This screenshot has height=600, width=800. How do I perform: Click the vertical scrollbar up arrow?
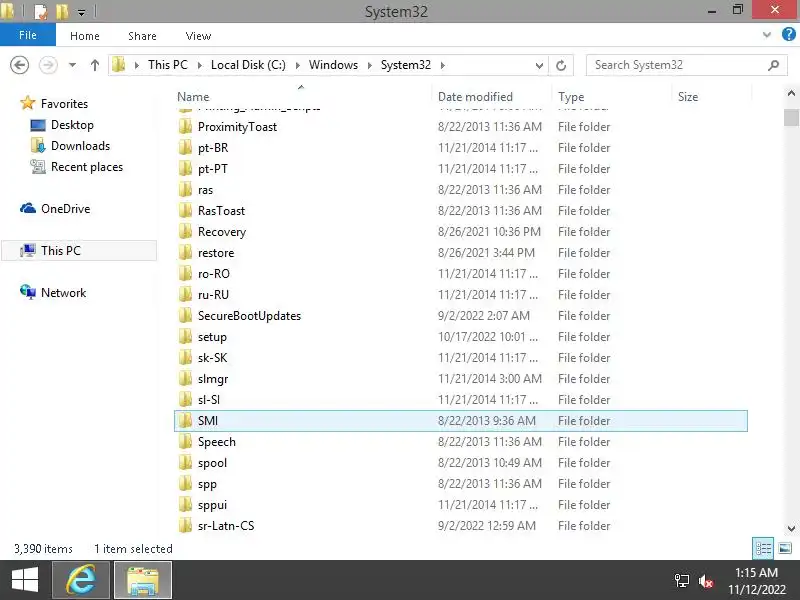(791, 93)
